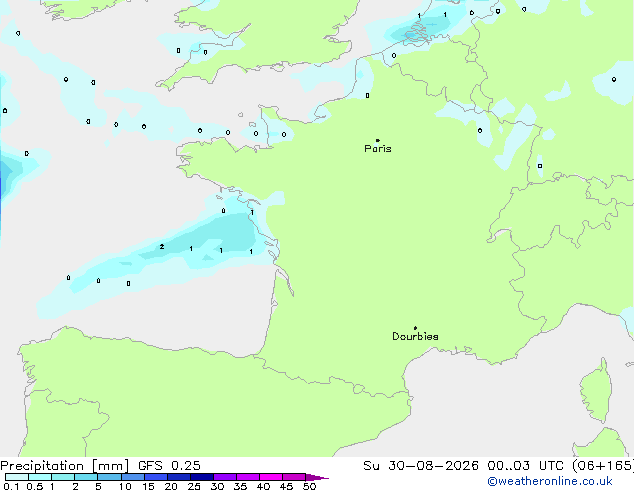The height and width of the screenshot is (490, 634).
Task: Select the 20 mm legend color swatch
Action: pyautogui.click(x=179, y=477)
